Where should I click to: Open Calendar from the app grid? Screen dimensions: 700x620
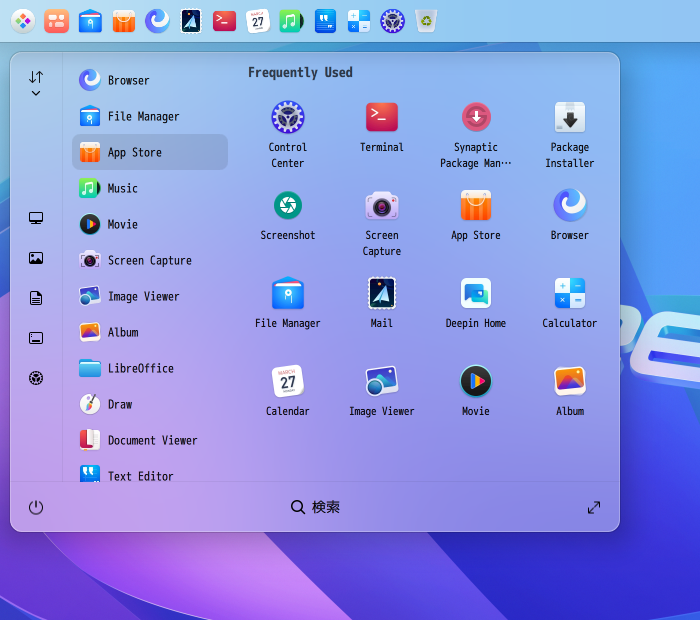pos(288,382)
